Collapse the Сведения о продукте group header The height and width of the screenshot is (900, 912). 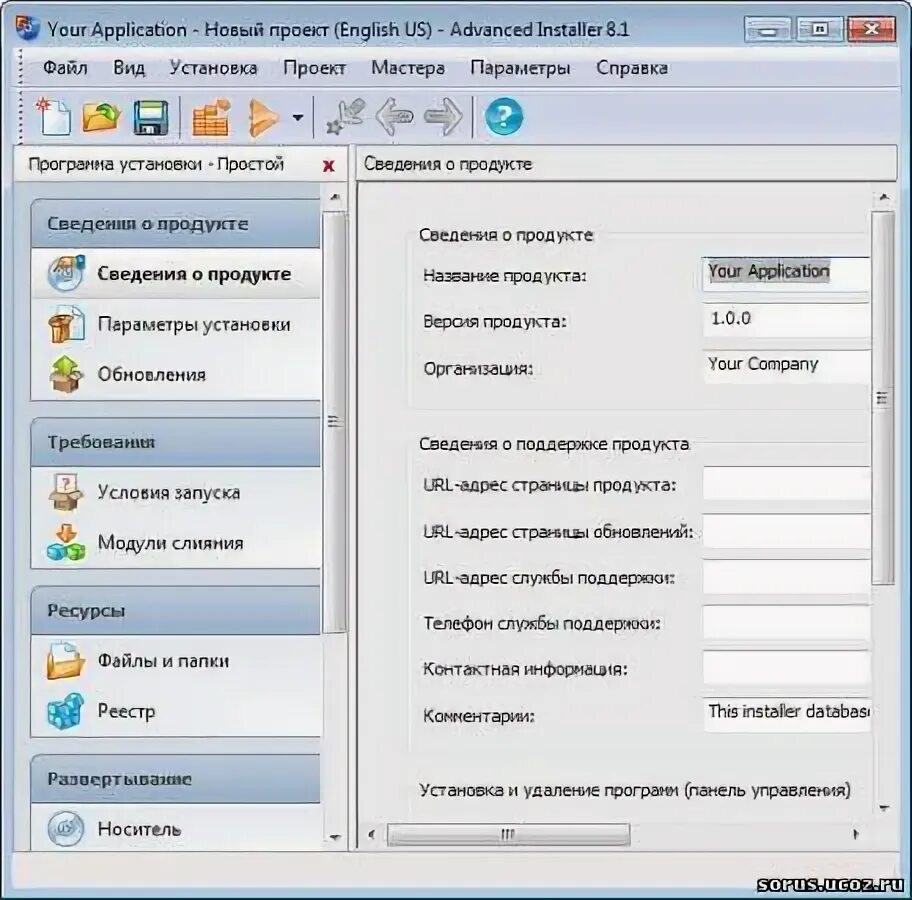click(x=175, y=224)
